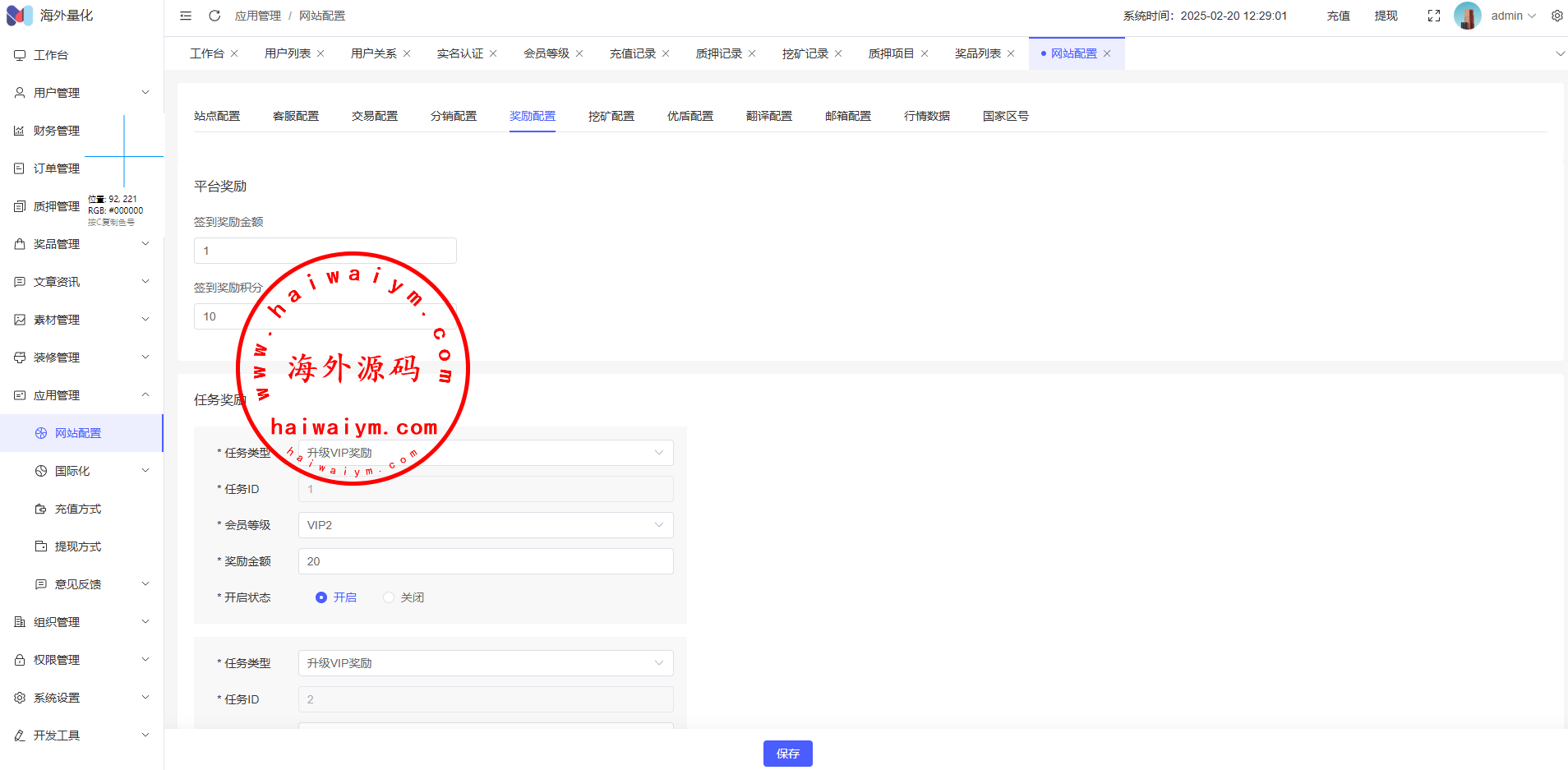This screenshot has height=770, width=1568.
Task: Expand the 用户管理 sidebar menu
Action: pos(81,93)
